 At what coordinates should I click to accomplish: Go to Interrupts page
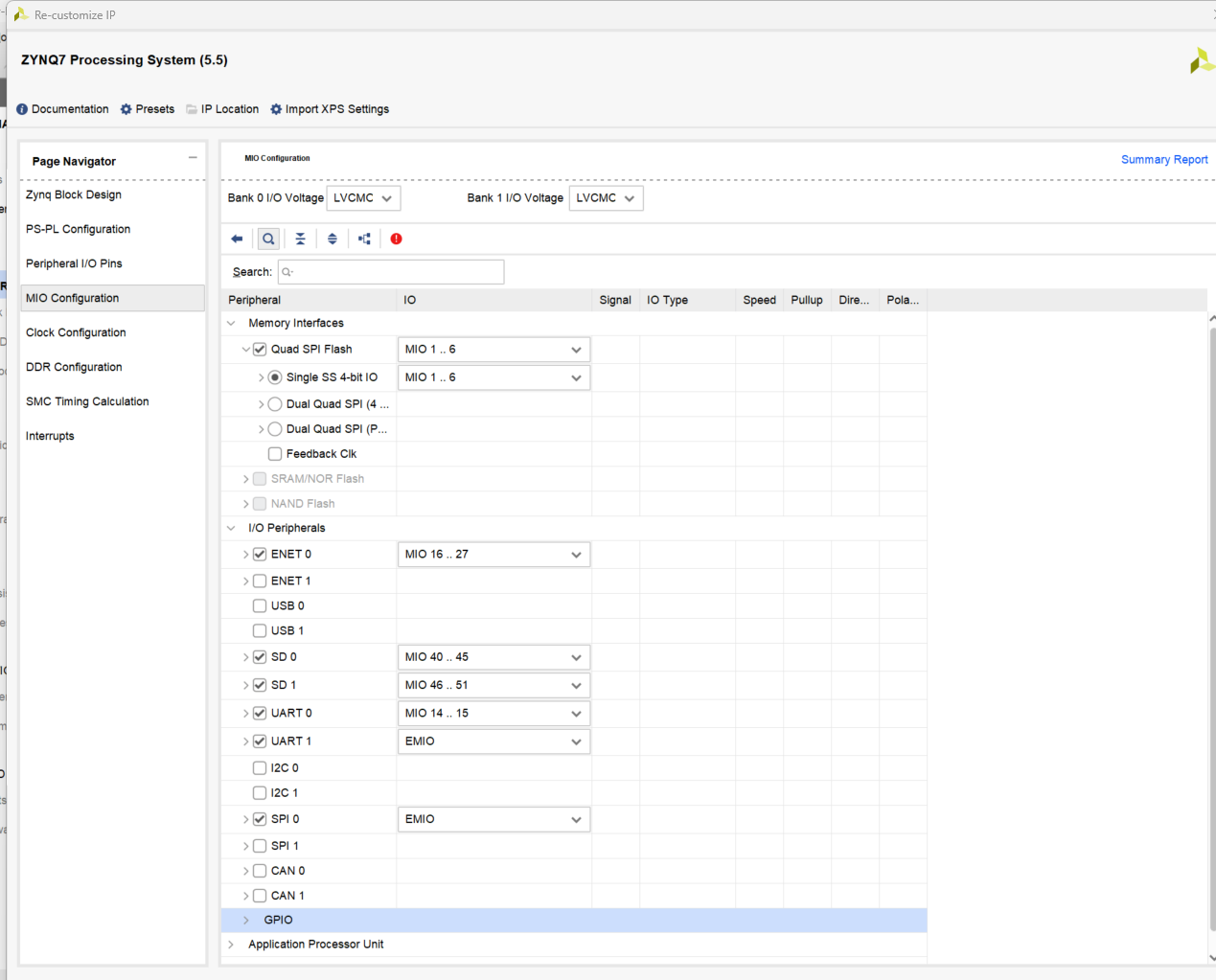point(50,436)
